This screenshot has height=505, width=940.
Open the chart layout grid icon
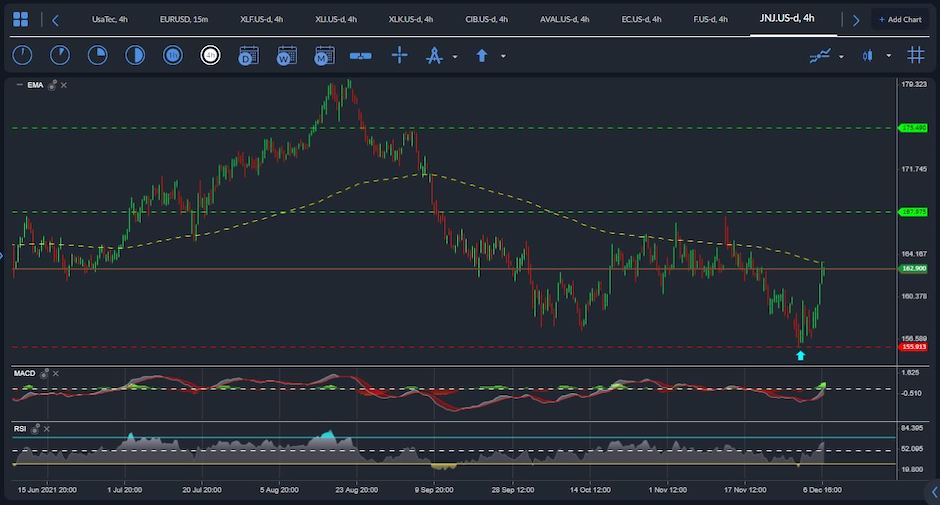click(x=21, y=19)
